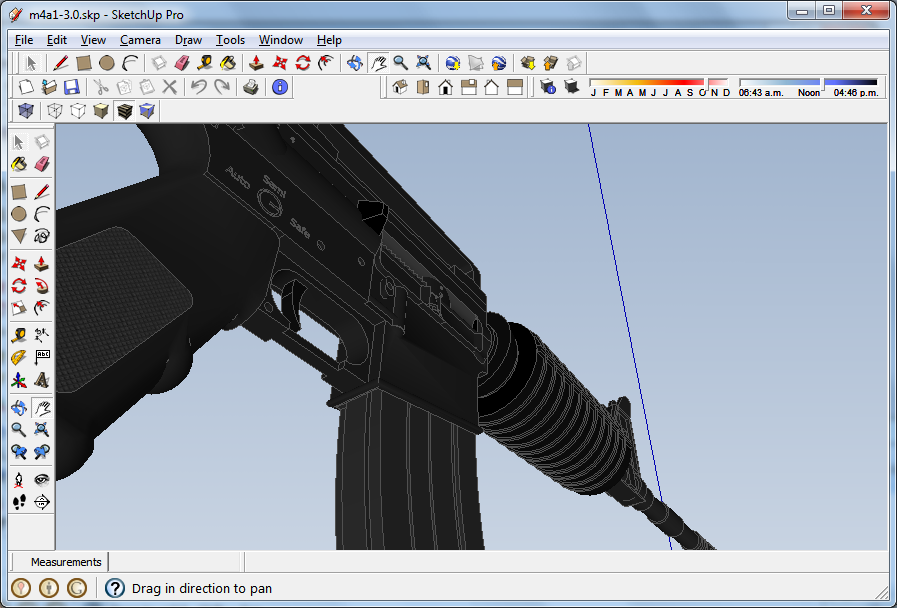Open the File menu
Image resolution: width=897 pixels, height=608 pixels.
click(23, 40)
